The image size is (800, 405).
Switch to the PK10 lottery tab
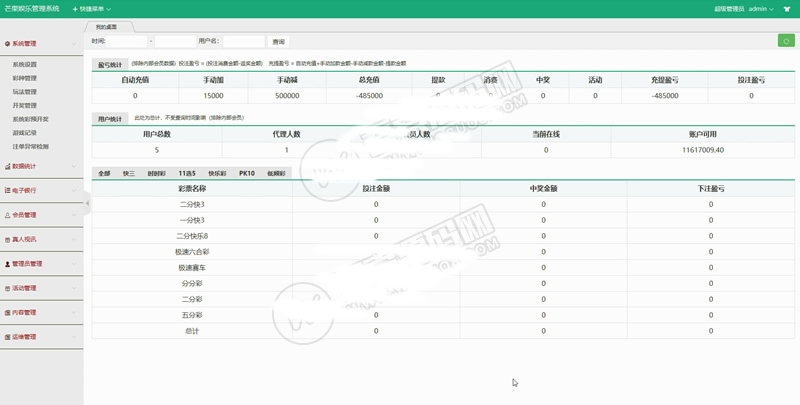click(246, 173)
